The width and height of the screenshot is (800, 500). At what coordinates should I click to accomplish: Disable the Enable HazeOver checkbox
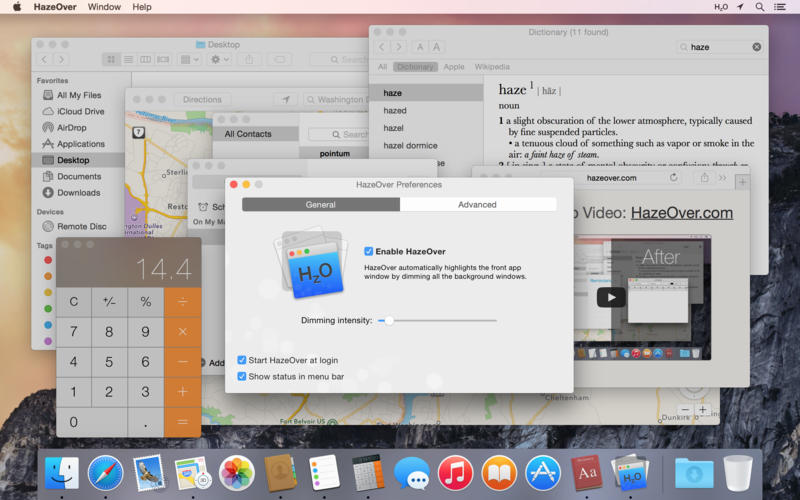click(369, 252)
